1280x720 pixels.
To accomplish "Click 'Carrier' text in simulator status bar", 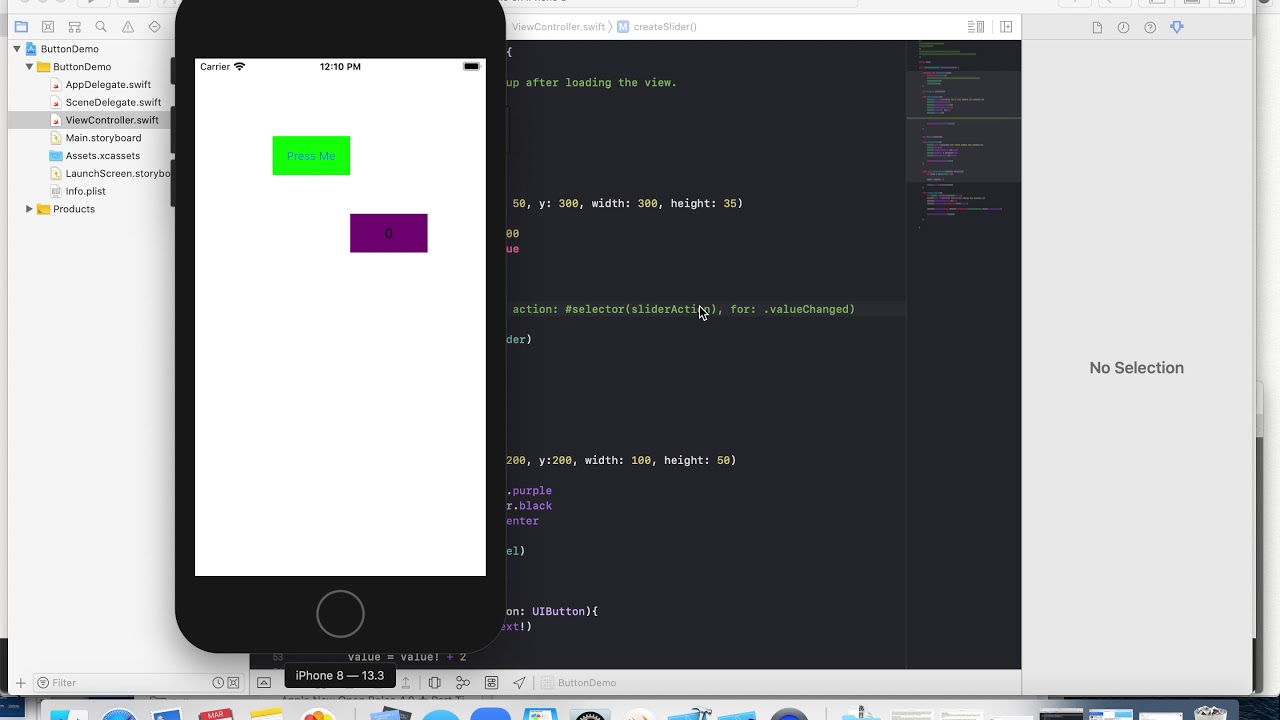I will pyautogui.click(x=215, y=67).
